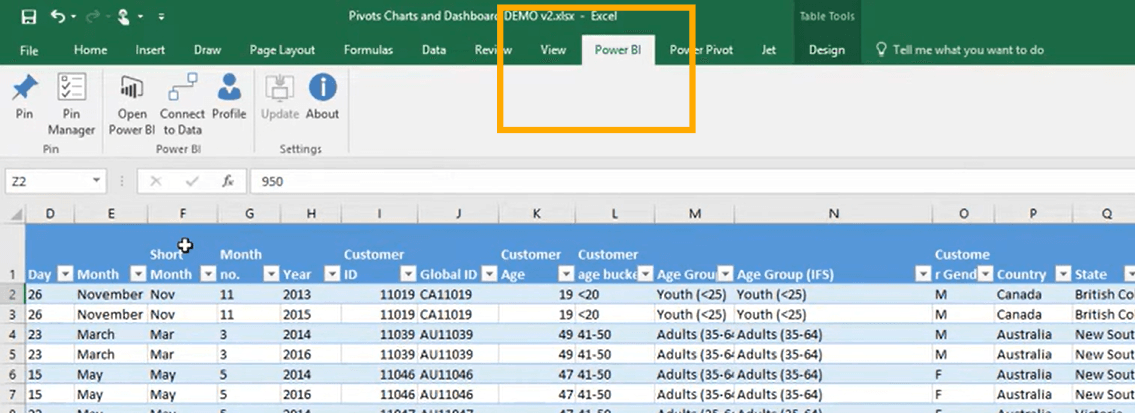Open the Short Month filter dropdown
1135x413 pixels.
point(208,274)
